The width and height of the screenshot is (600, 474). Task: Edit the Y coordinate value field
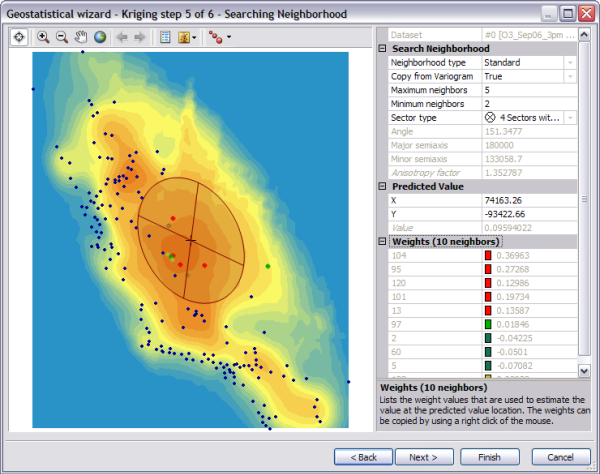[x=529, y=214]
